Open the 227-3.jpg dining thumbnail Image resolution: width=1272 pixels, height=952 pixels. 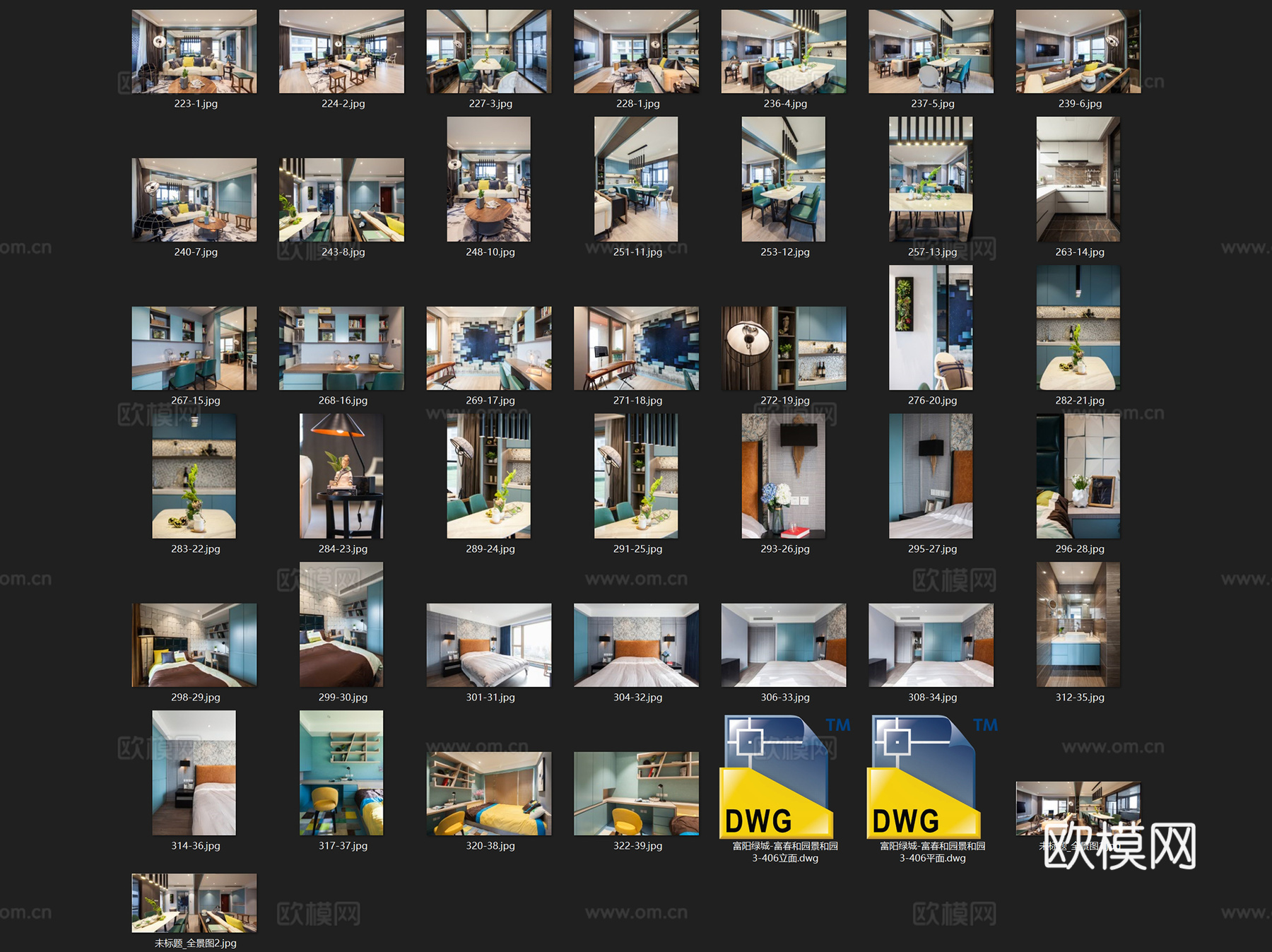489,52
